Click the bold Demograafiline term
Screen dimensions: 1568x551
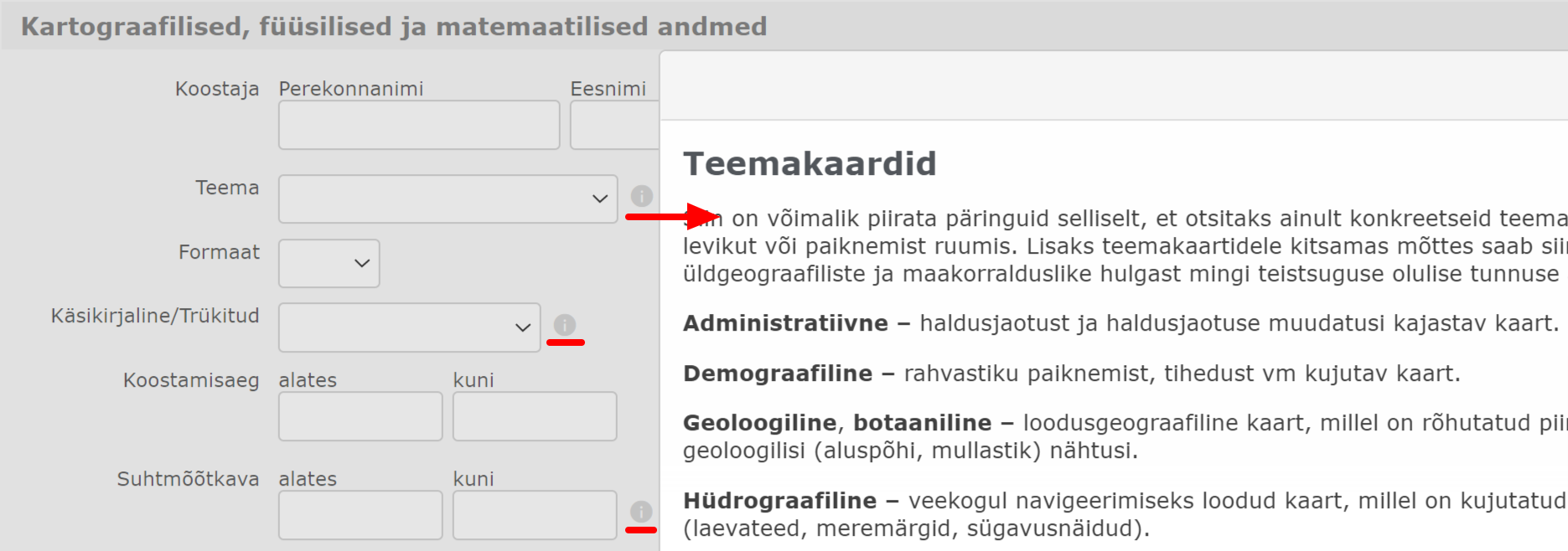click(x=778, y=373)
